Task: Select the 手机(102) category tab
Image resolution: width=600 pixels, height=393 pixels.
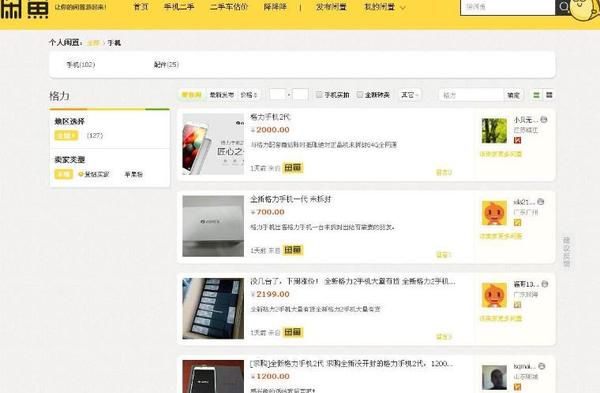Action: (x=81, y=65)
